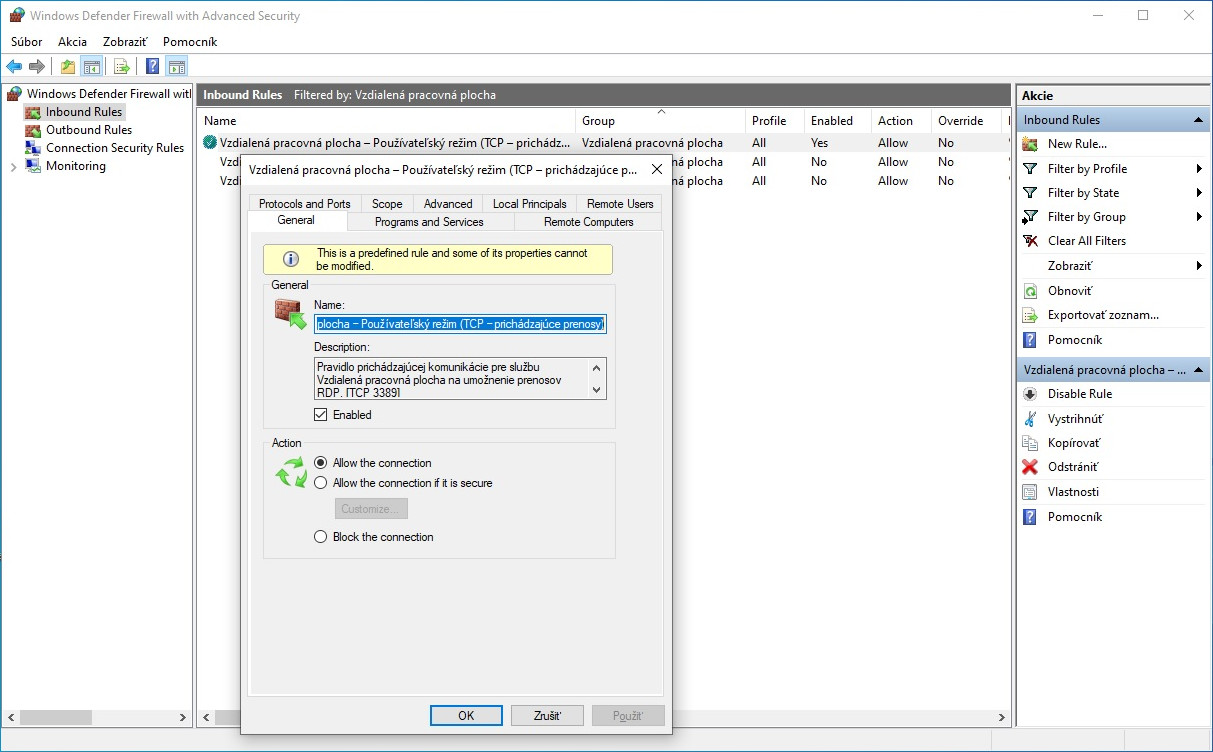Open the Súbor menu

27,42
